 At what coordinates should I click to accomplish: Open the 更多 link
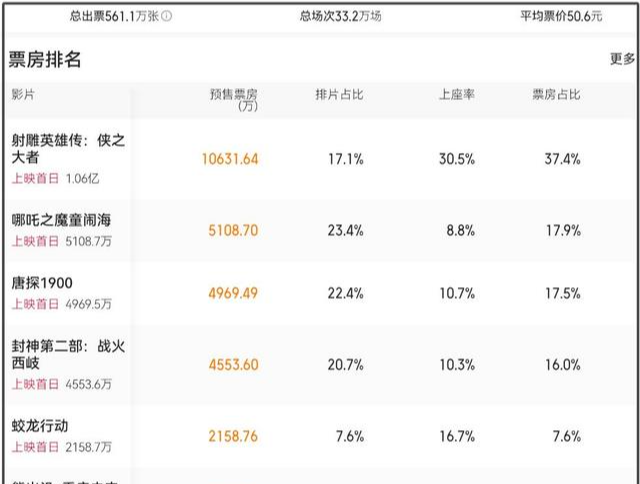[x=622, y=59]
